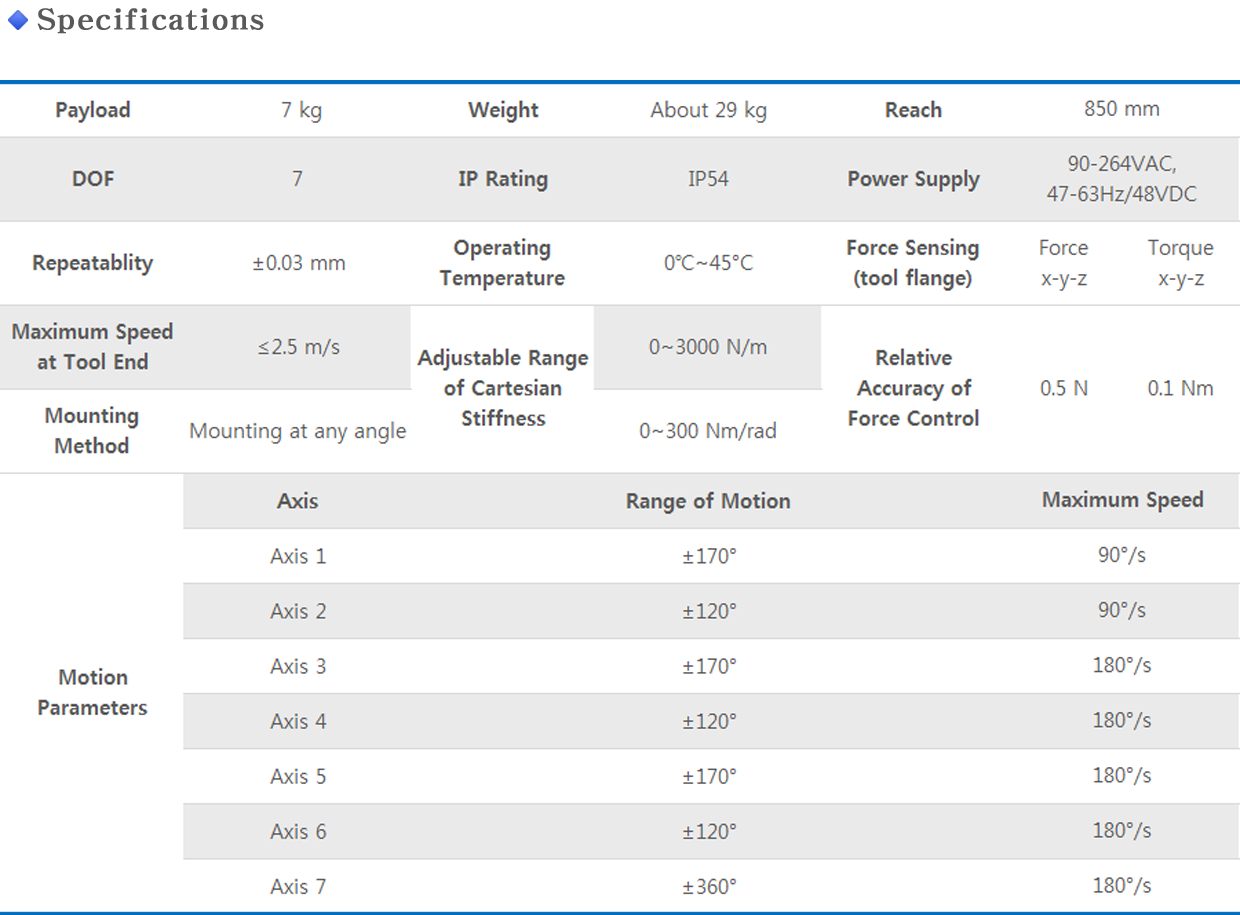Click the Weight label cell
1240x915 pixels.
pyautogui.click(x=503, y=110)
